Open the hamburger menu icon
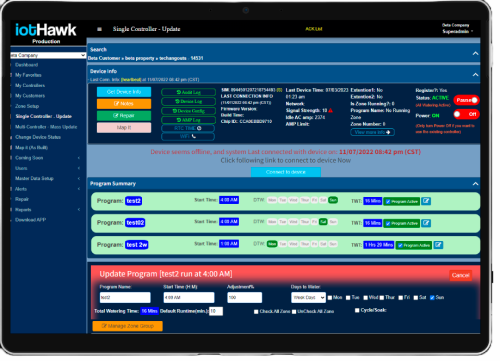This screenshot has height=362, width=500. [x=99, y=29]
